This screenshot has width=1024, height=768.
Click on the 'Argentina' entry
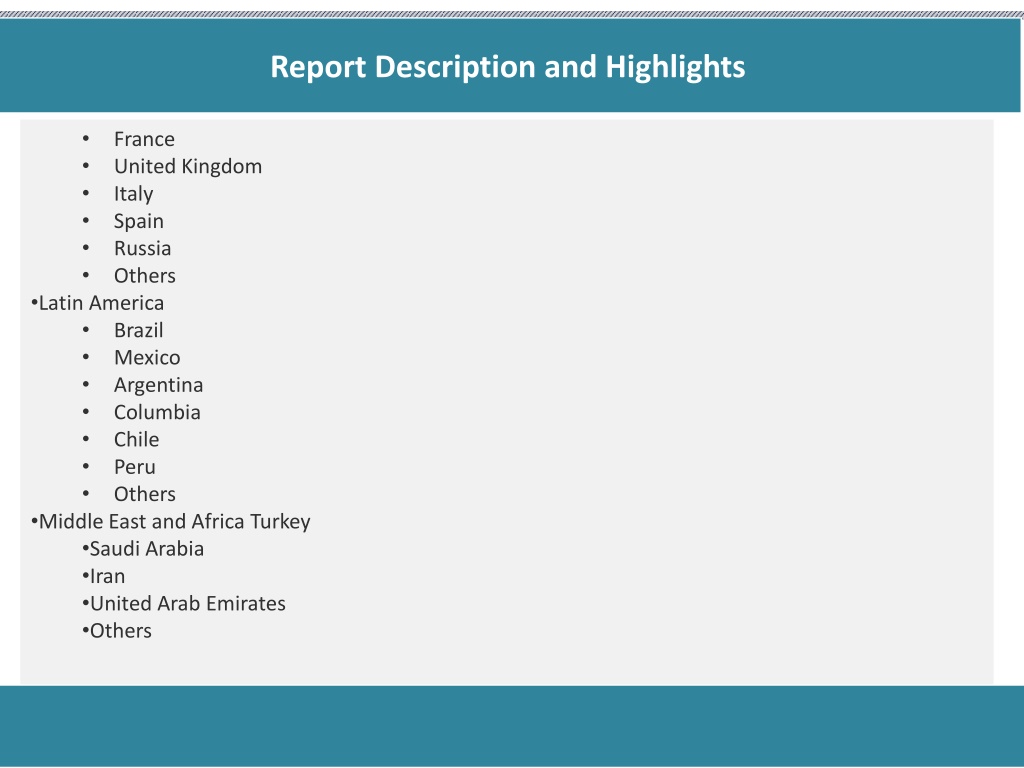[x=158, y=385]
